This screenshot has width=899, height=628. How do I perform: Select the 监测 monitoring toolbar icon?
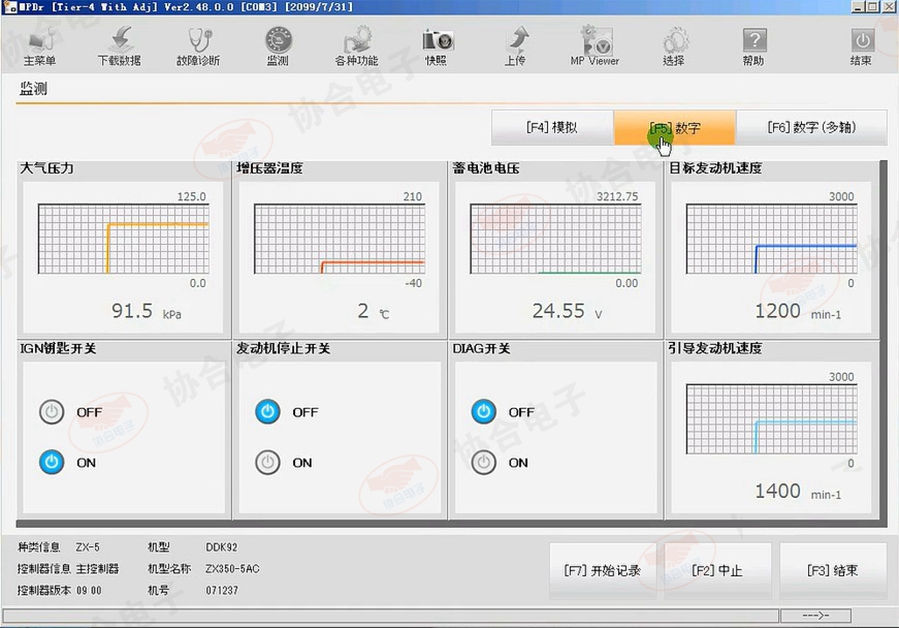(x=277, y=46)
